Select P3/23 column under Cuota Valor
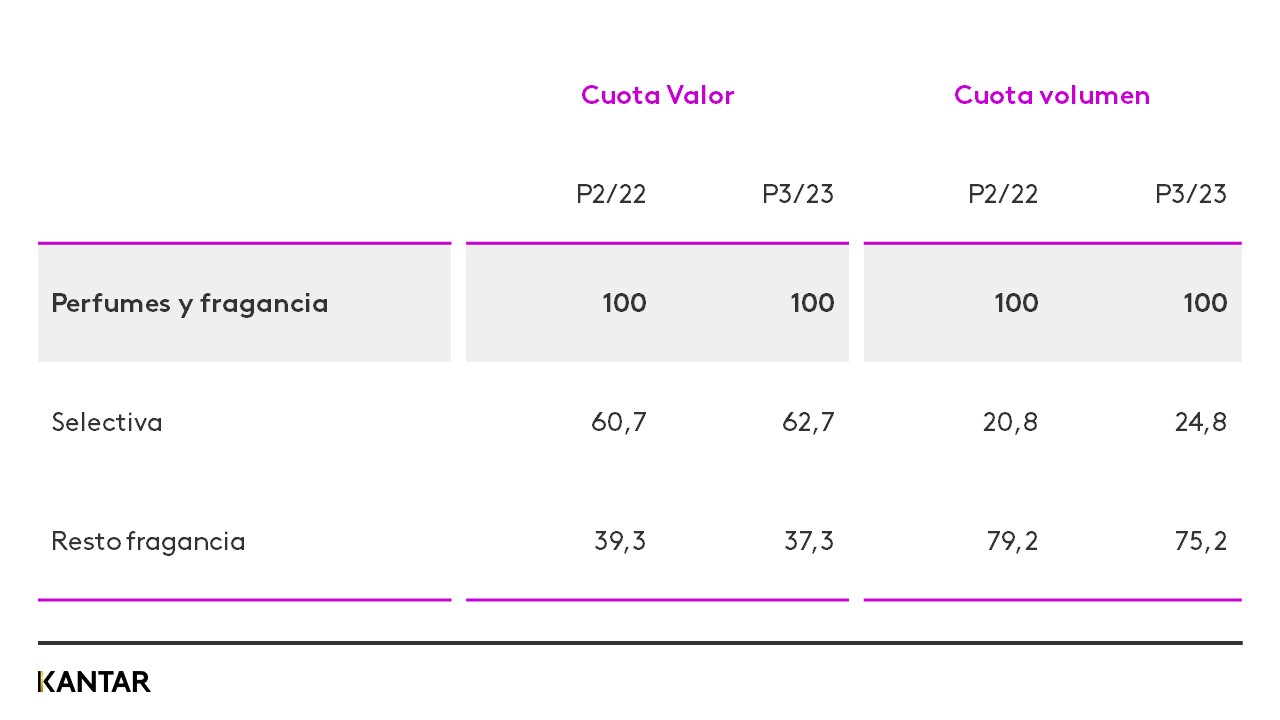This screenshot has width=1280, height=720. click(798, 194)
